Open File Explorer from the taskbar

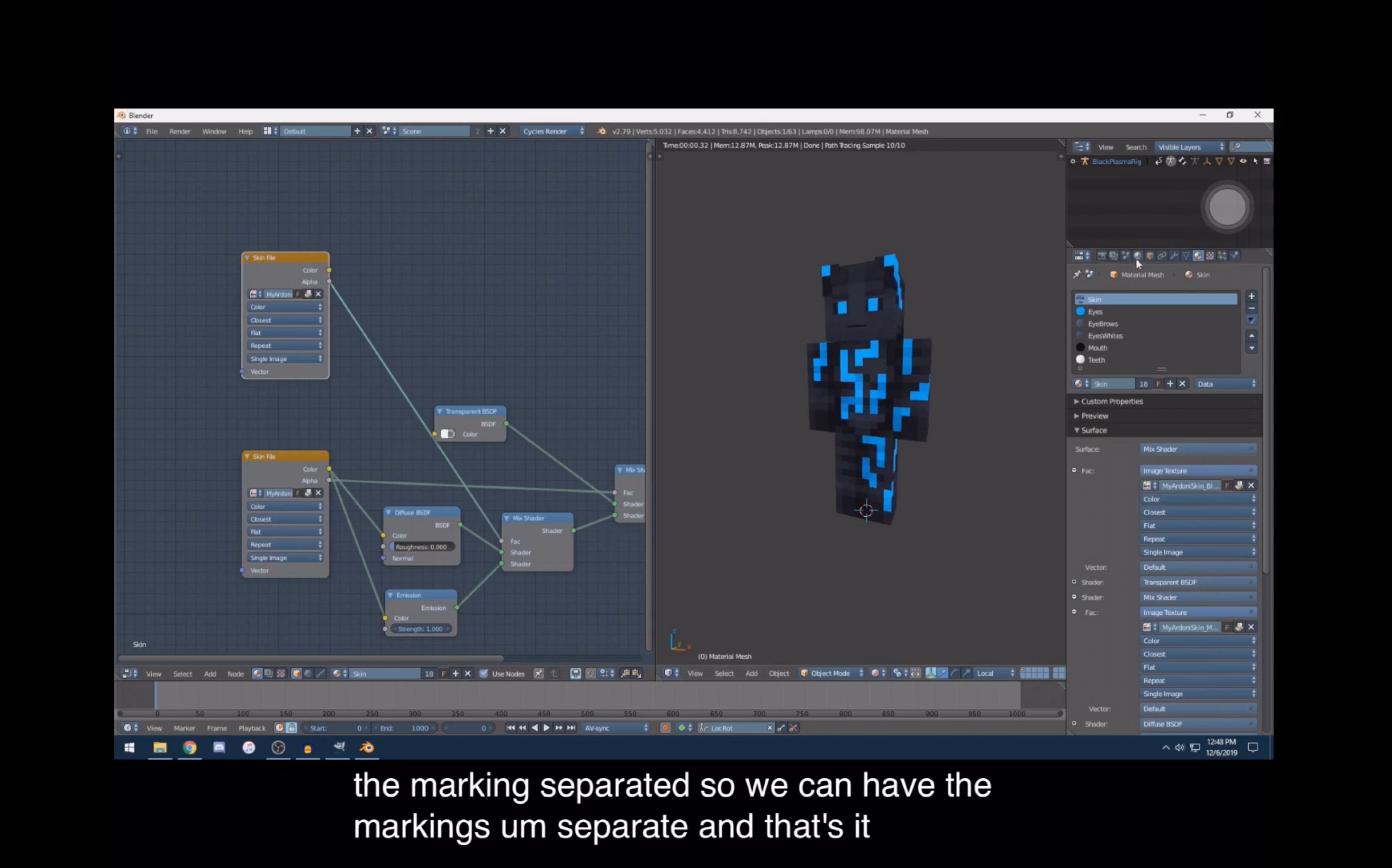point(160,747)
